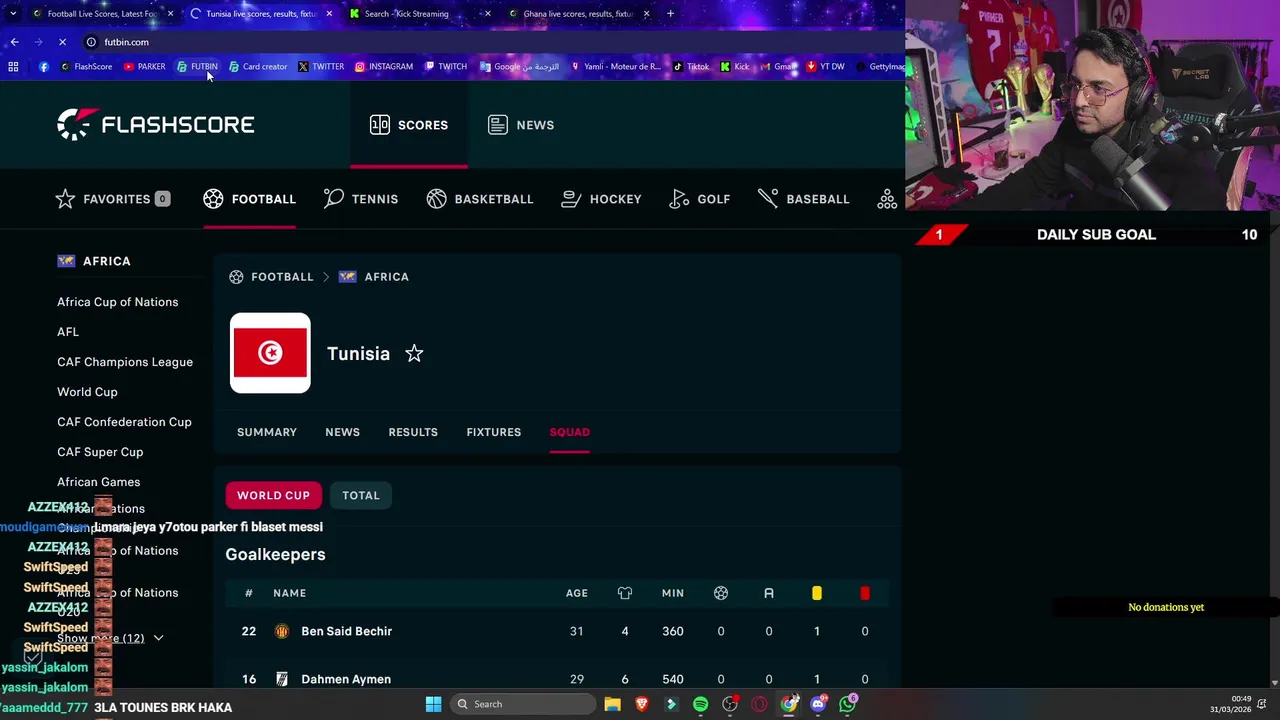Open the Scores section
The width and height of the screenshot is (1280, 720).
(x=408, y=125)
